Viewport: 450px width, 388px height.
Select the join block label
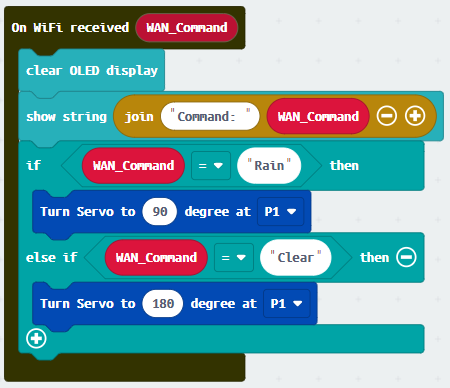coord(139,117)
